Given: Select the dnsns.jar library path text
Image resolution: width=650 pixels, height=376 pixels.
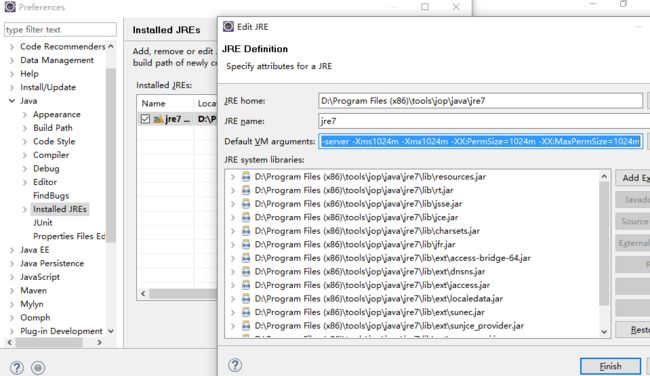Looking at the screenshot, I should (x=370, y=272).
